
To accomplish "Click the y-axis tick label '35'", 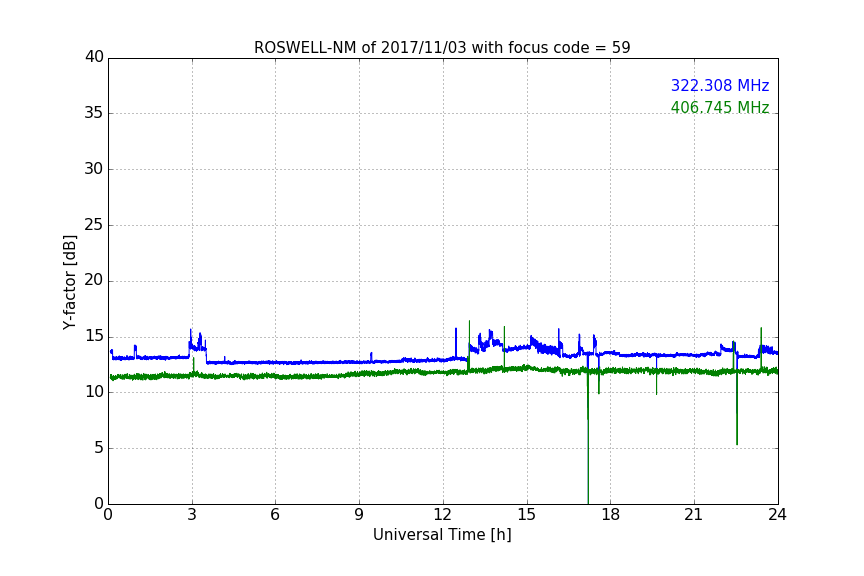I will point(94,113).
